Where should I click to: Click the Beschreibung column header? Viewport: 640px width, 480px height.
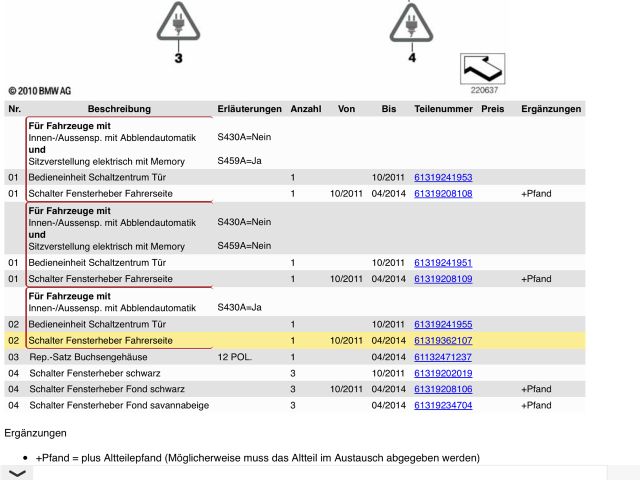[x=119, y=108]
